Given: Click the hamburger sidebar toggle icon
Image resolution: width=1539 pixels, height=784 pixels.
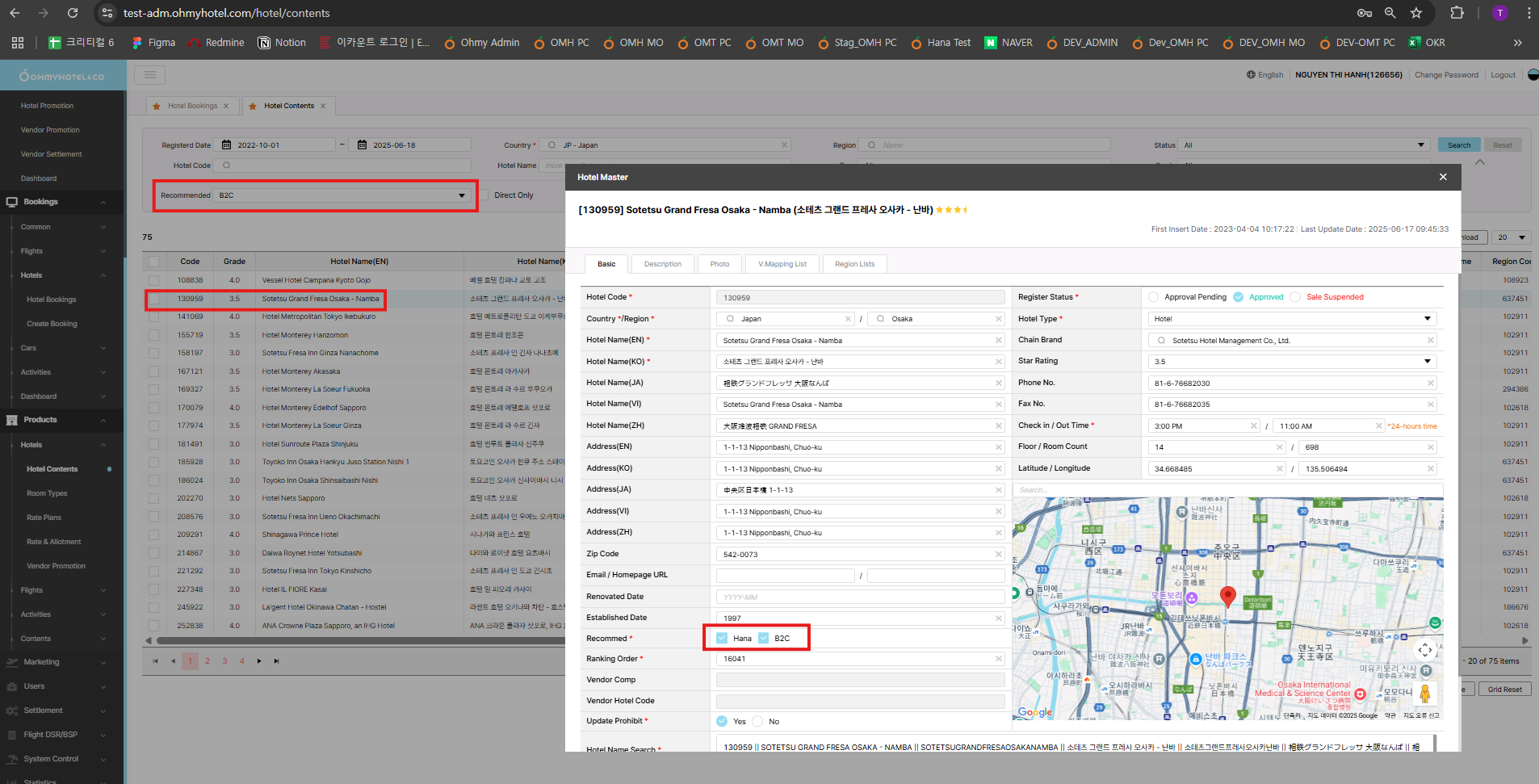Looking at the screenshot, I should pos(149,75).
